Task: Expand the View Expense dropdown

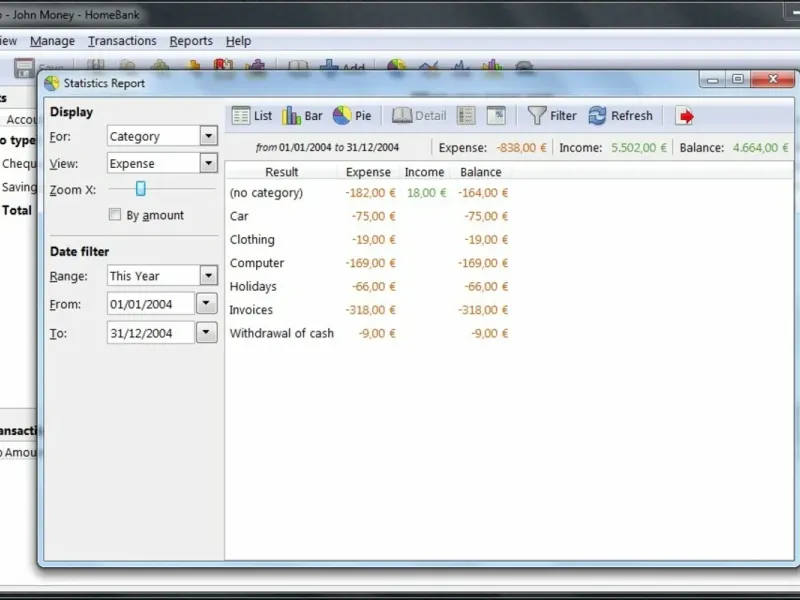Action: [x=208, y=163]
